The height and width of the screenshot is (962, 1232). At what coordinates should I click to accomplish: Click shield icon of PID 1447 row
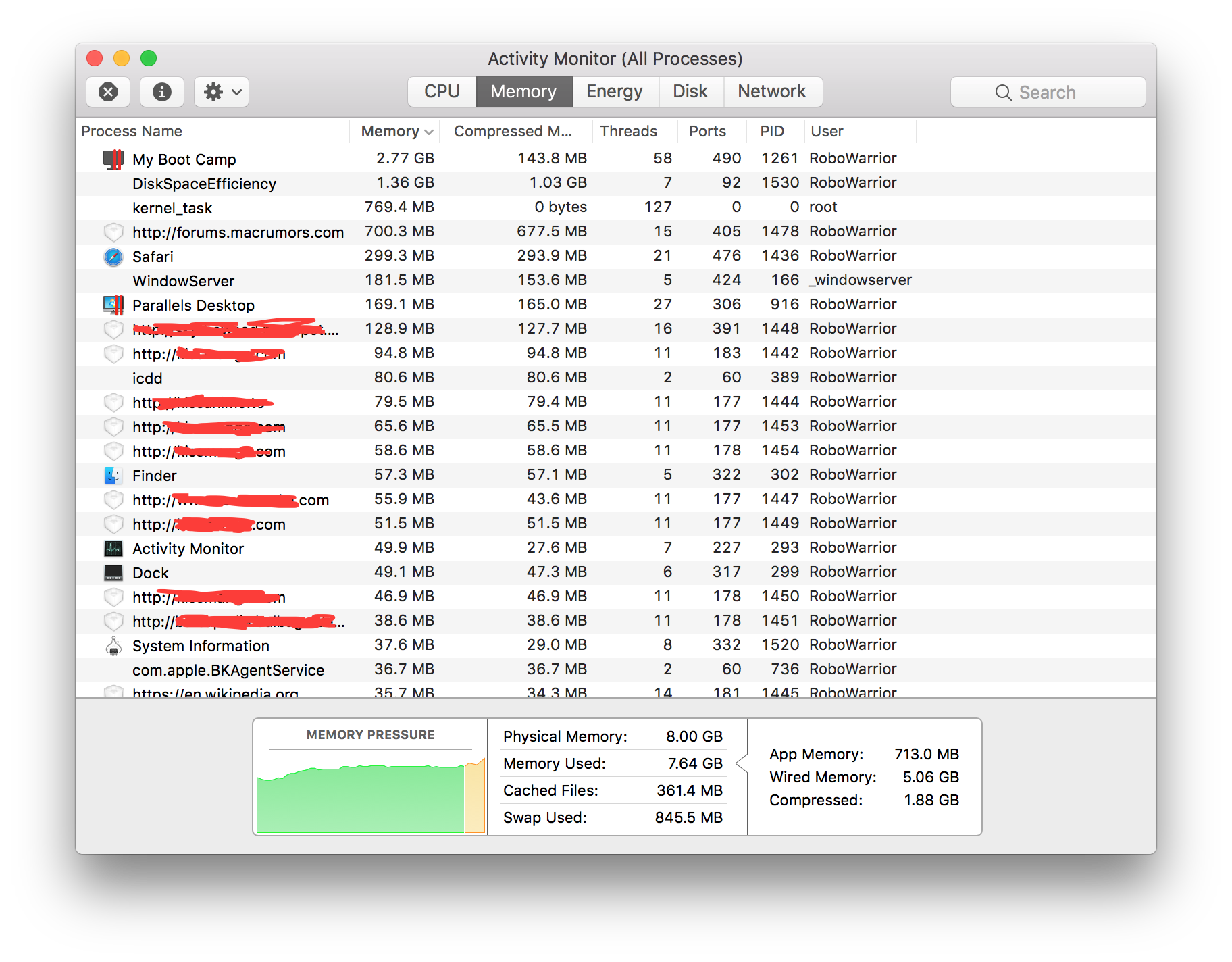(113, 500)
